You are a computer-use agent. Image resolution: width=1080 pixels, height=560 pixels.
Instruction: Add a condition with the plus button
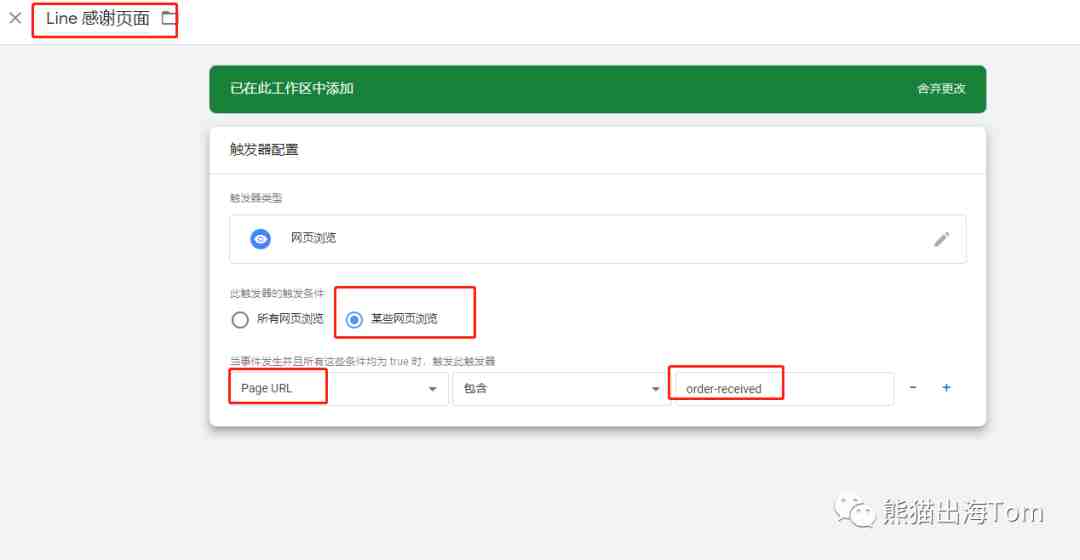tap(946, 388)
